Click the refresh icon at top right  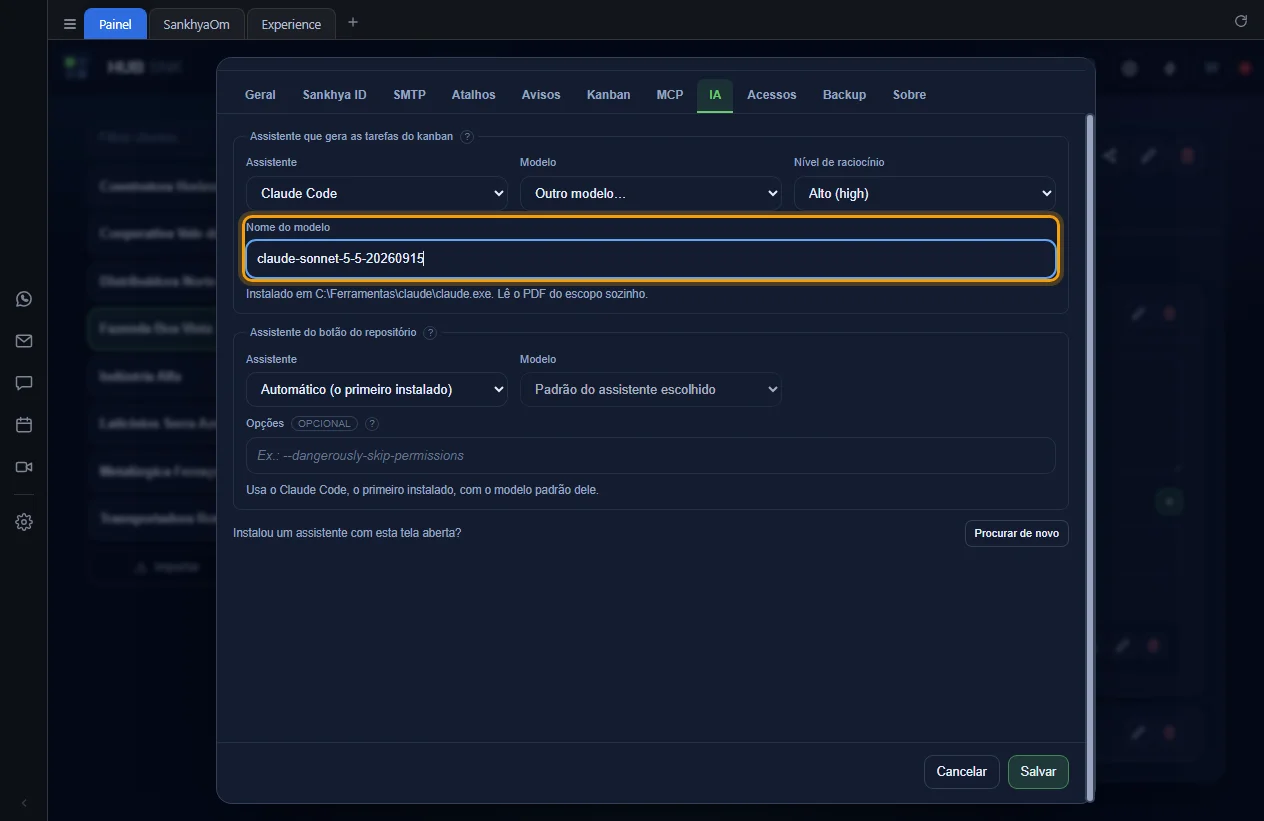[x=1241, y=21]
